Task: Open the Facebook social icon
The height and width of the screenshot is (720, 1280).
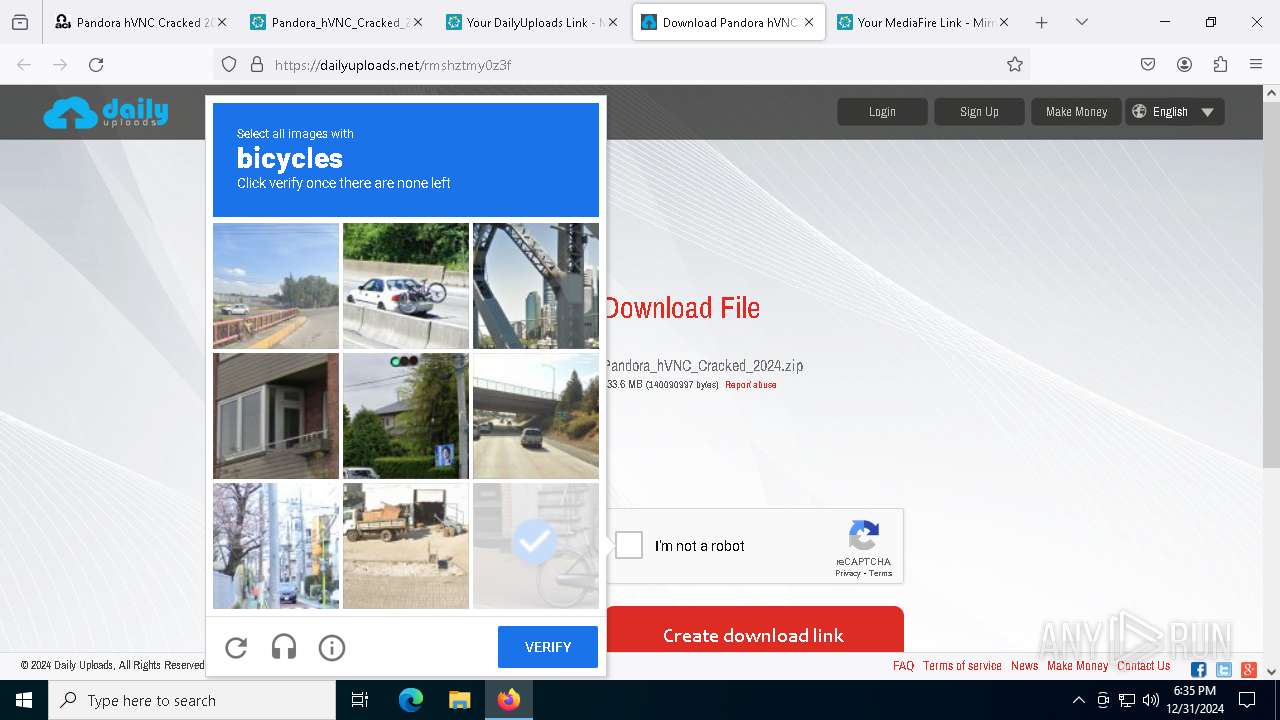Action: click(1198, 670)
